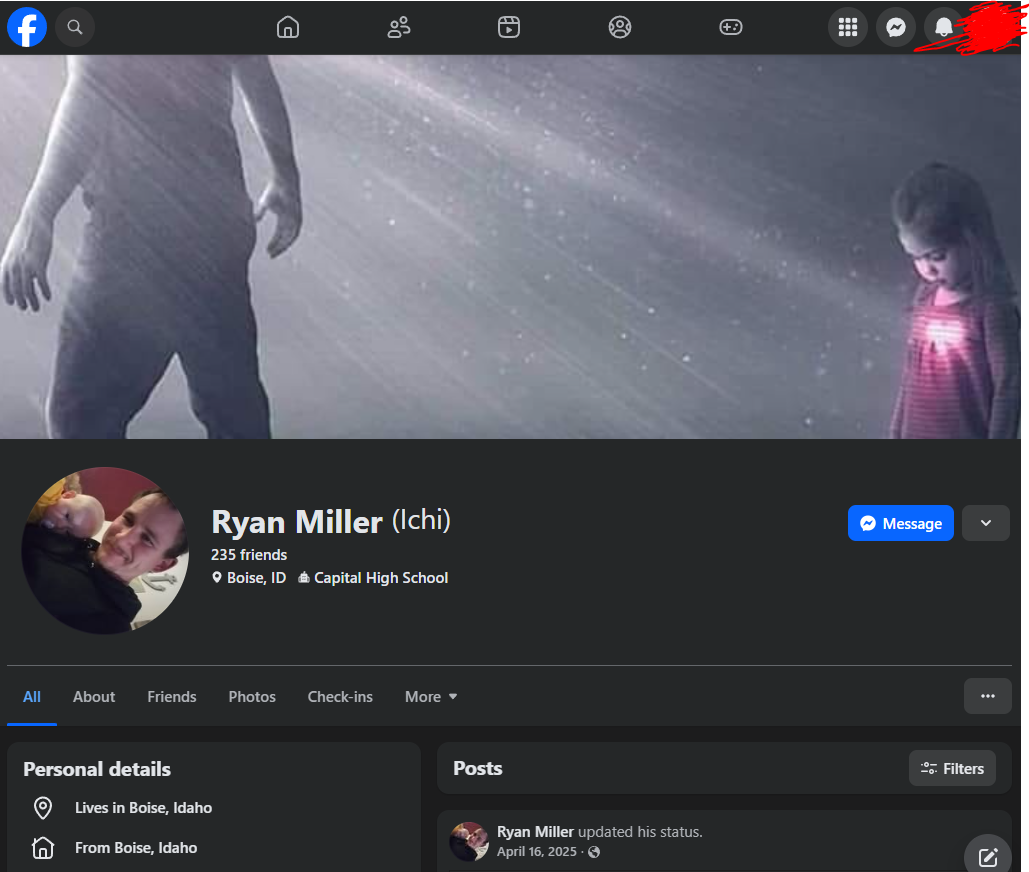Switch to the About tab
1029x872 pixels.
[94, 697]
